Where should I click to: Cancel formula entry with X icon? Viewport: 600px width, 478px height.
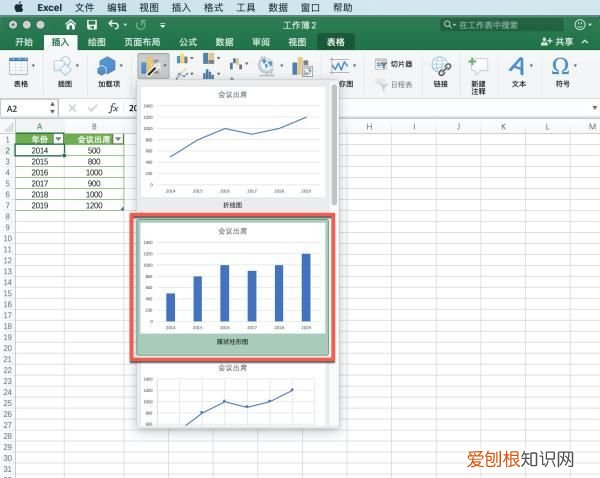tap(72, 108)
